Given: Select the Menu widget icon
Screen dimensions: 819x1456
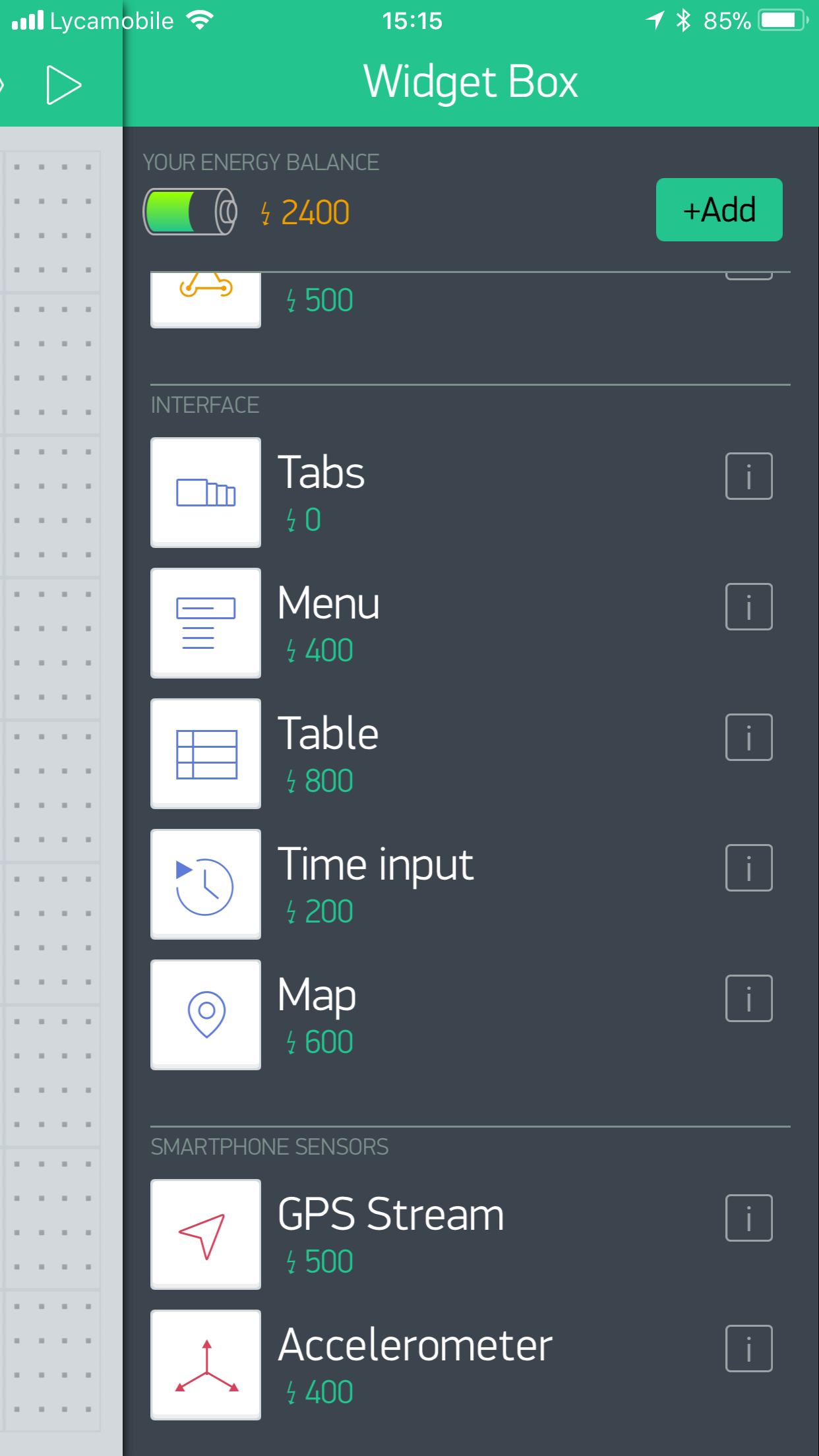Looking at the screenshot, I should coord(206,623).
